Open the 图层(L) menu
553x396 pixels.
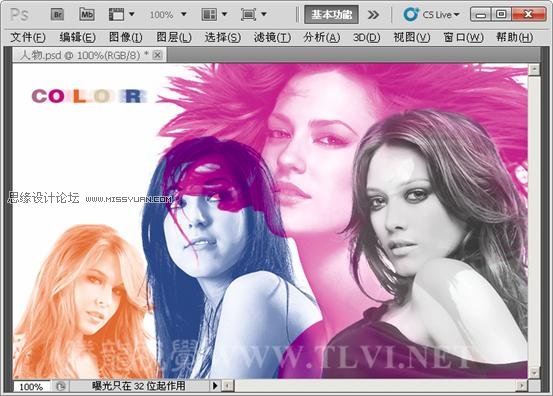[x=174, y=37]
